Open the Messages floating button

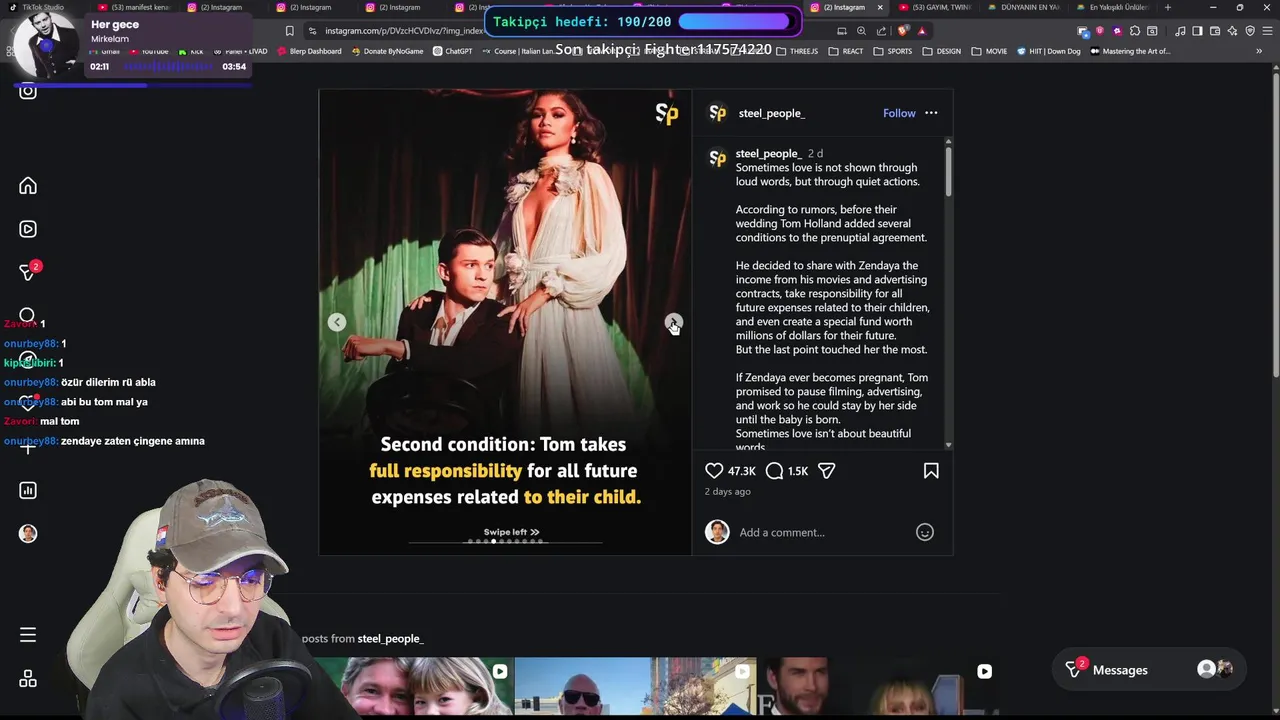point(1148,670)
